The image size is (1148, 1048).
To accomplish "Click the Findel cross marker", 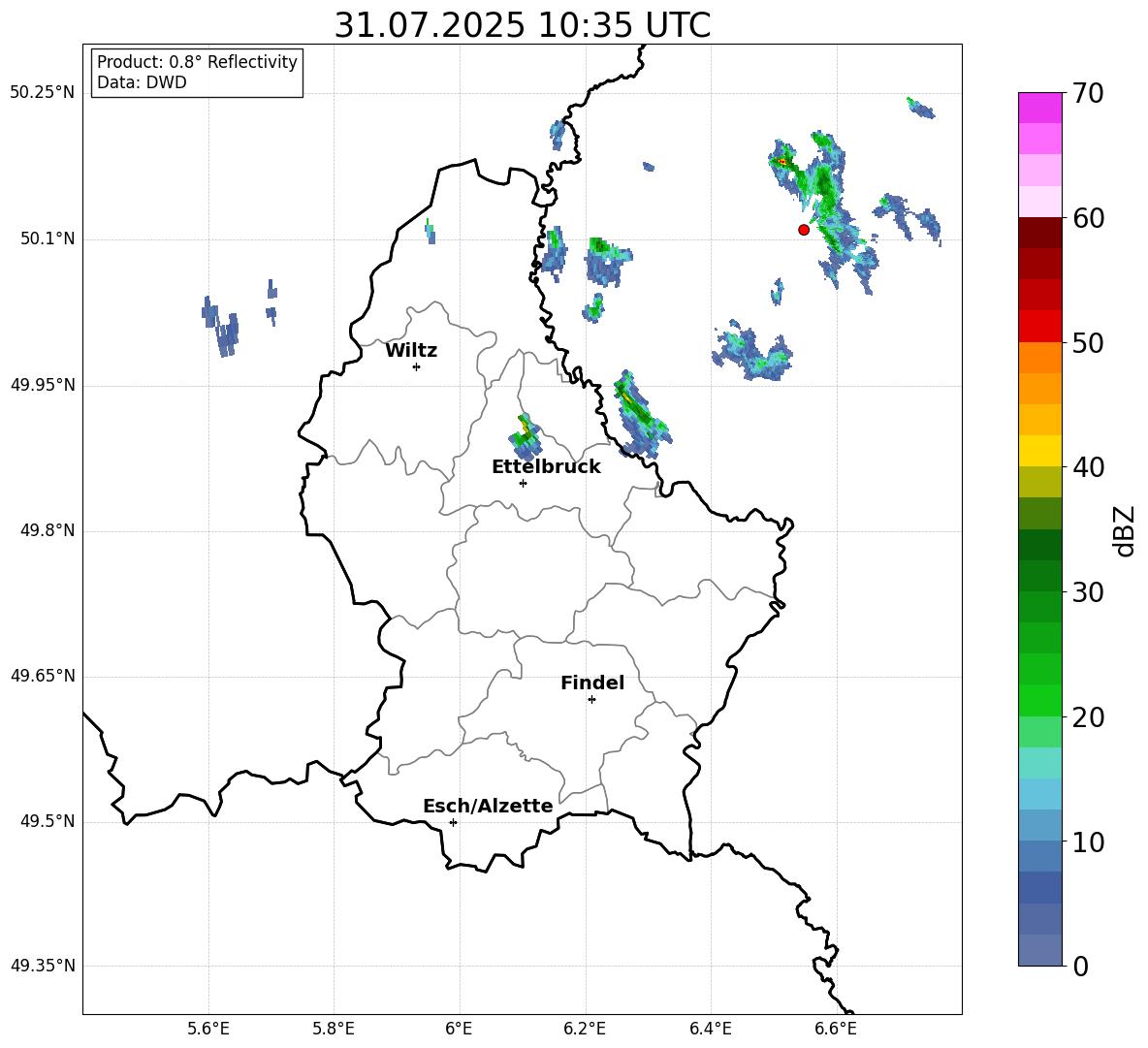I will pyautogui.click(x=592, y=700).
